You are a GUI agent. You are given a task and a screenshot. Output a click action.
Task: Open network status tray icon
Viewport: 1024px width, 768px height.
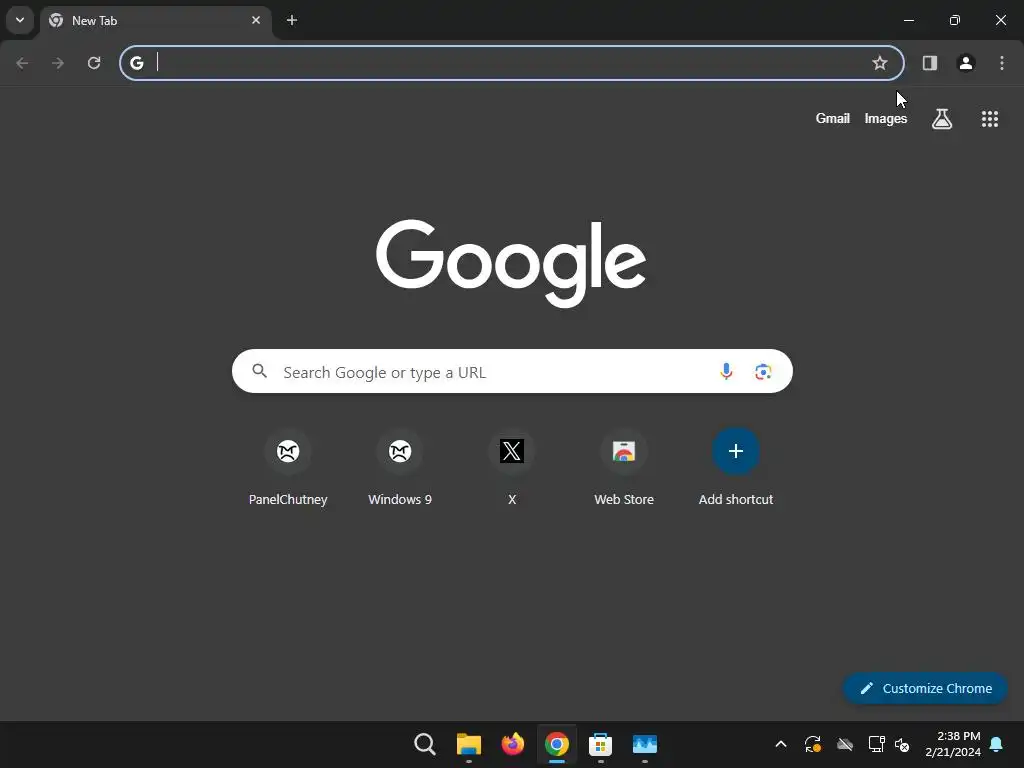point(876,744)
